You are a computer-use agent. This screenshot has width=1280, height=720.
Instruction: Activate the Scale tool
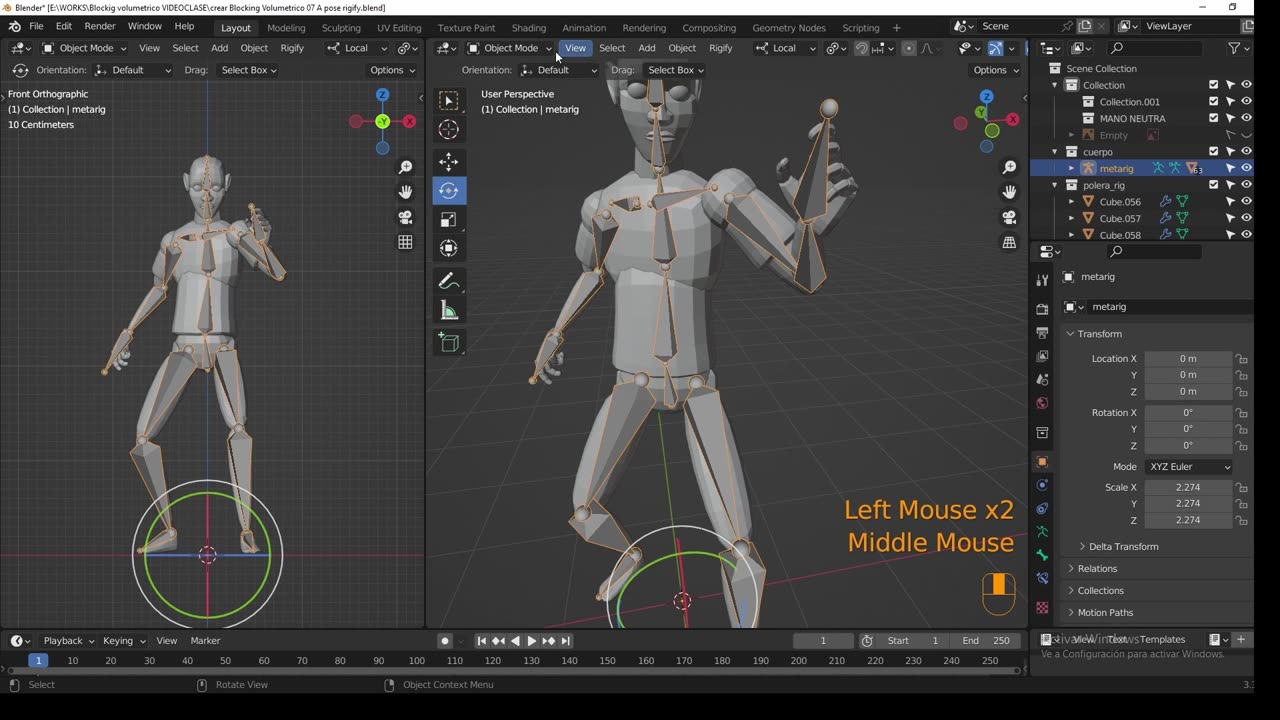click(449, 220)
